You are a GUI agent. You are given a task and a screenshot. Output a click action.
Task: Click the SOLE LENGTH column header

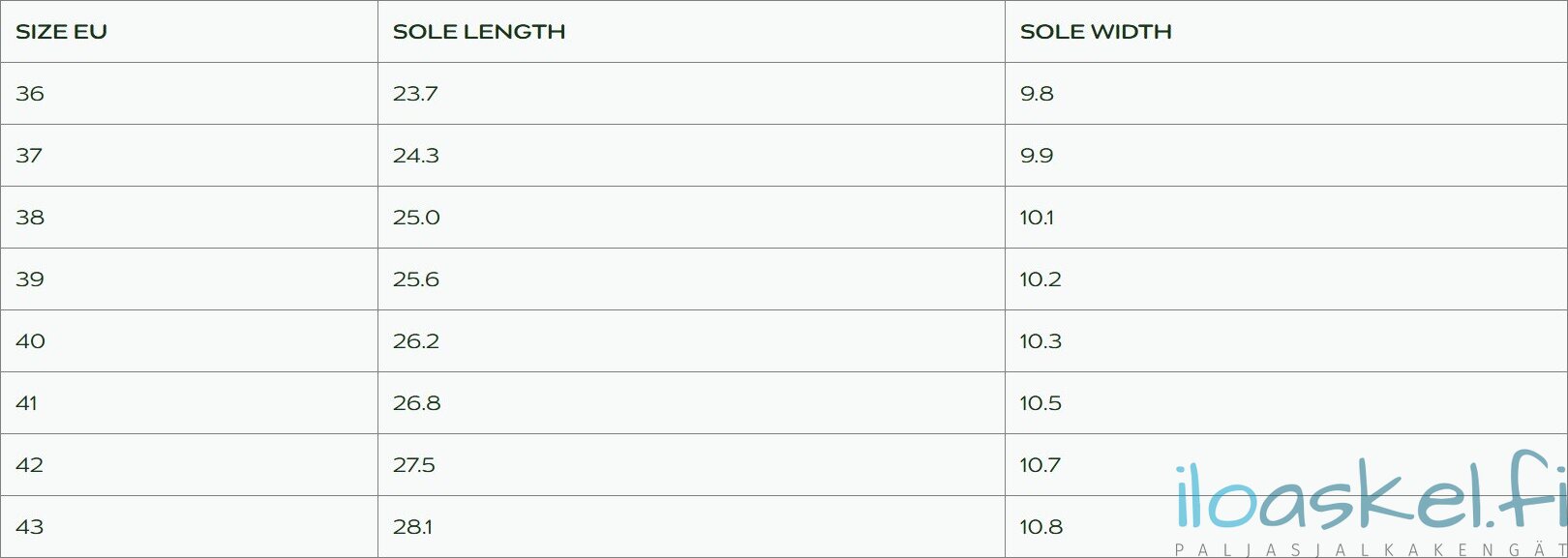pos(479,32)
